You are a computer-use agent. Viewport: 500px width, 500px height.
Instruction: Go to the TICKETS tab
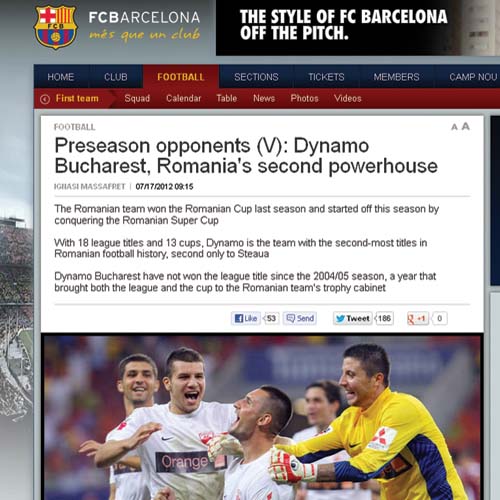pos(326,77)
